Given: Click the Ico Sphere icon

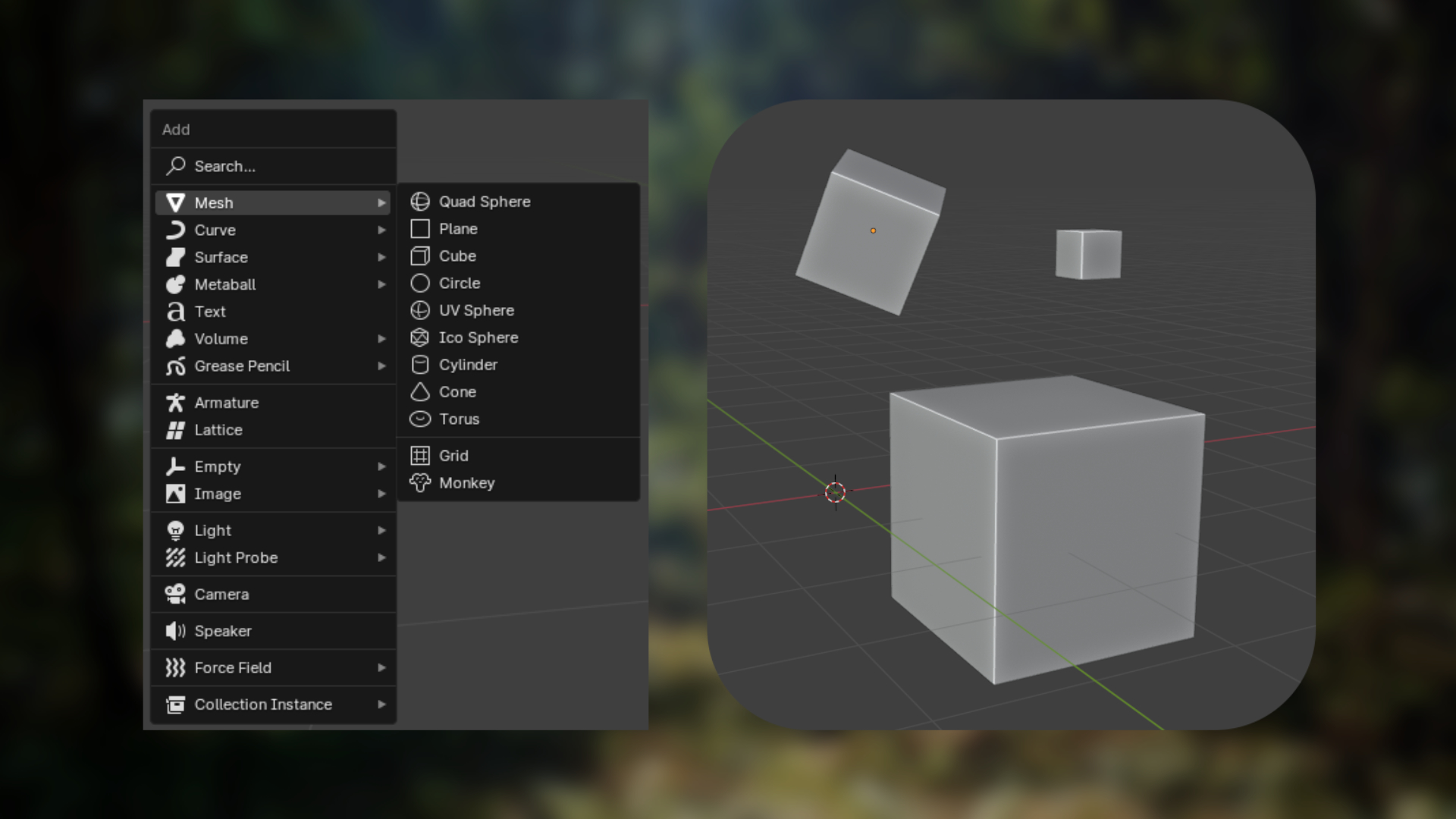Looking at the screenshot, I should (x=420, y=337).
